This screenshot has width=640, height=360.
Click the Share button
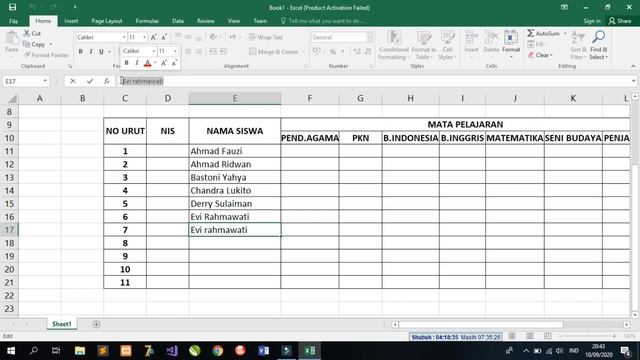620,21
